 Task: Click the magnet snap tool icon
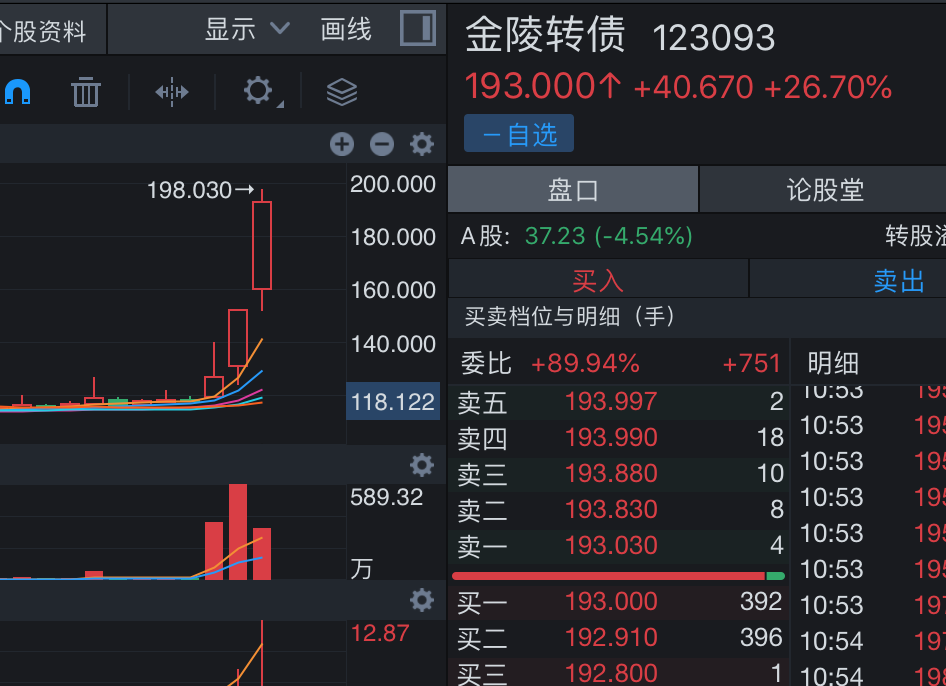(x=17, y=92)
